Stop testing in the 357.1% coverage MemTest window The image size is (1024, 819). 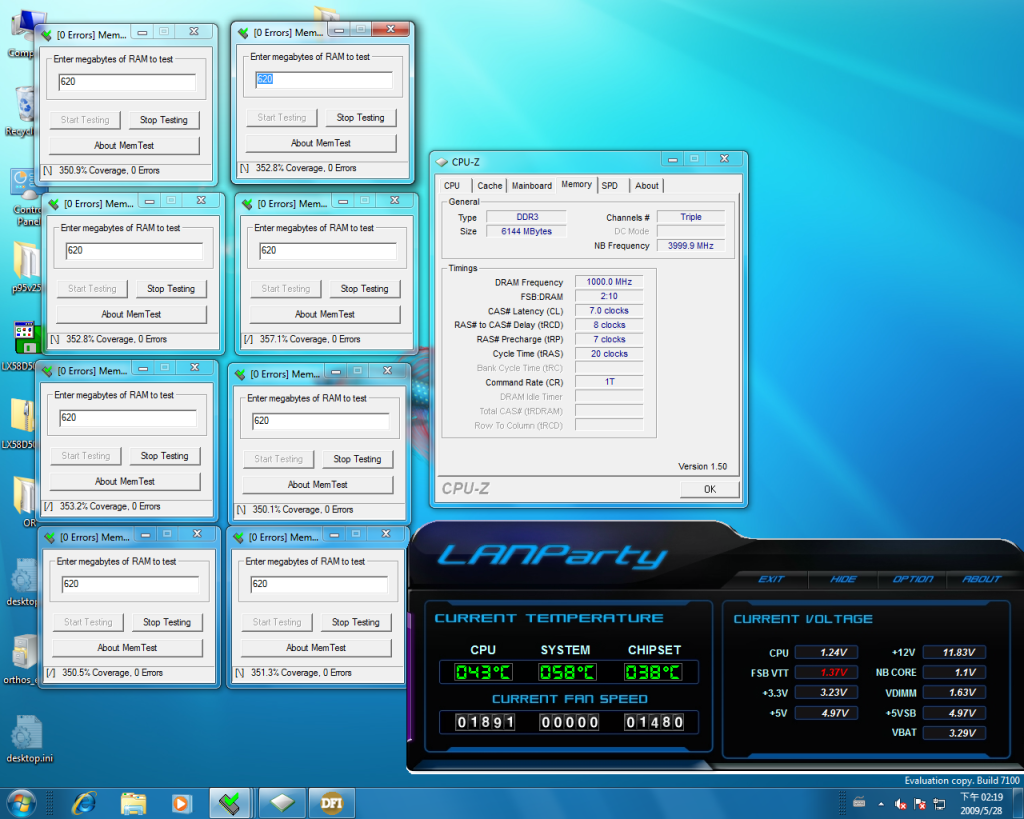pos(364,289)
